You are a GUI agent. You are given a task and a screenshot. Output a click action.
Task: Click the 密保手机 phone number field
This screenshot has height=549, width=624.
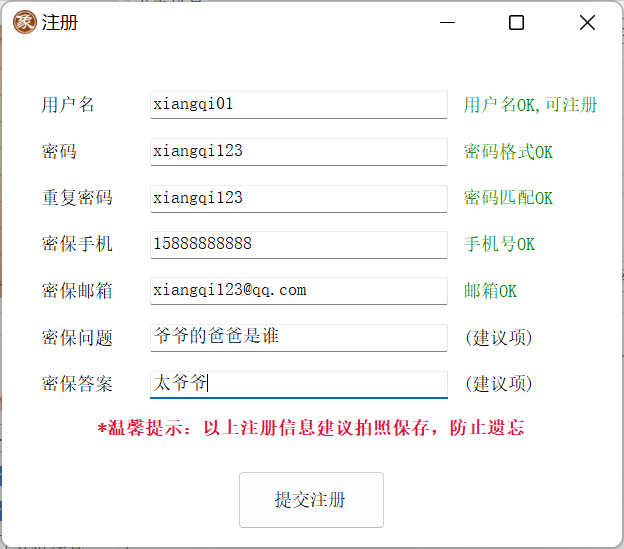tap(298, 244)
